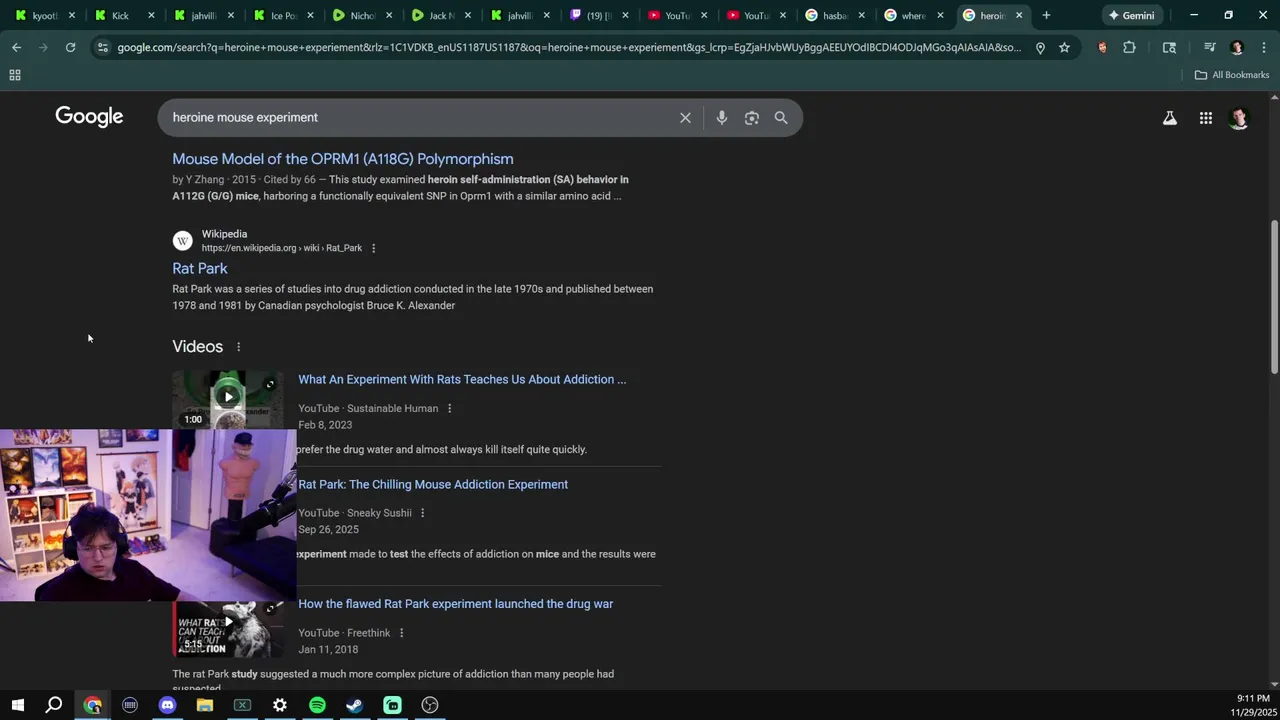Open options for the Sustainable Human video
Image resolution: width=1280 pixels, height=720 pixels.
click(x=449, y=408)
